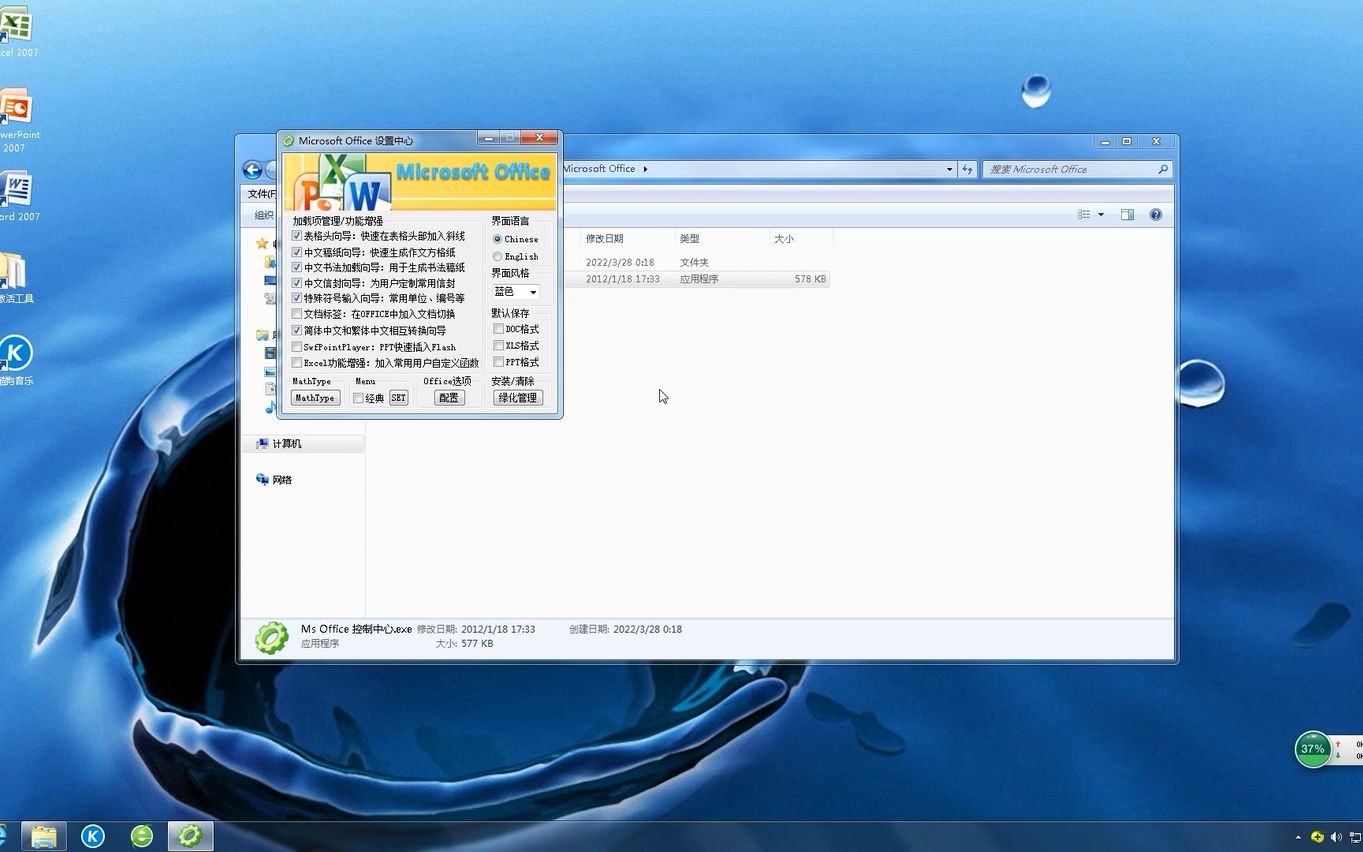The width and height of the screenshot is (1363, 852).
Task: Select English interface language
Action: (497, 256)
